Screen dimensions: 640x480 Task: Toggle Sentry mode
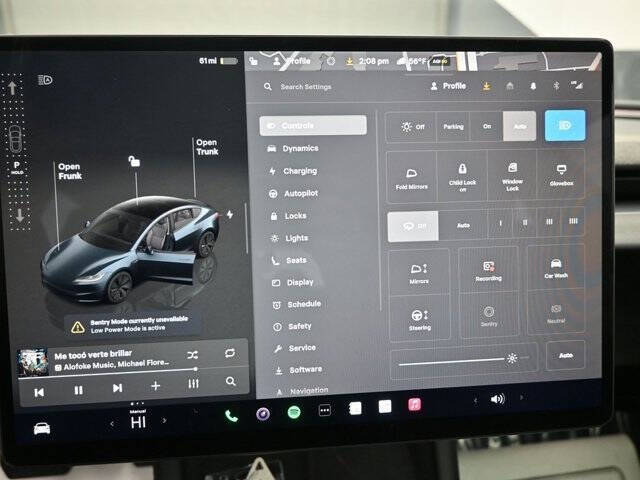(489, 316)
